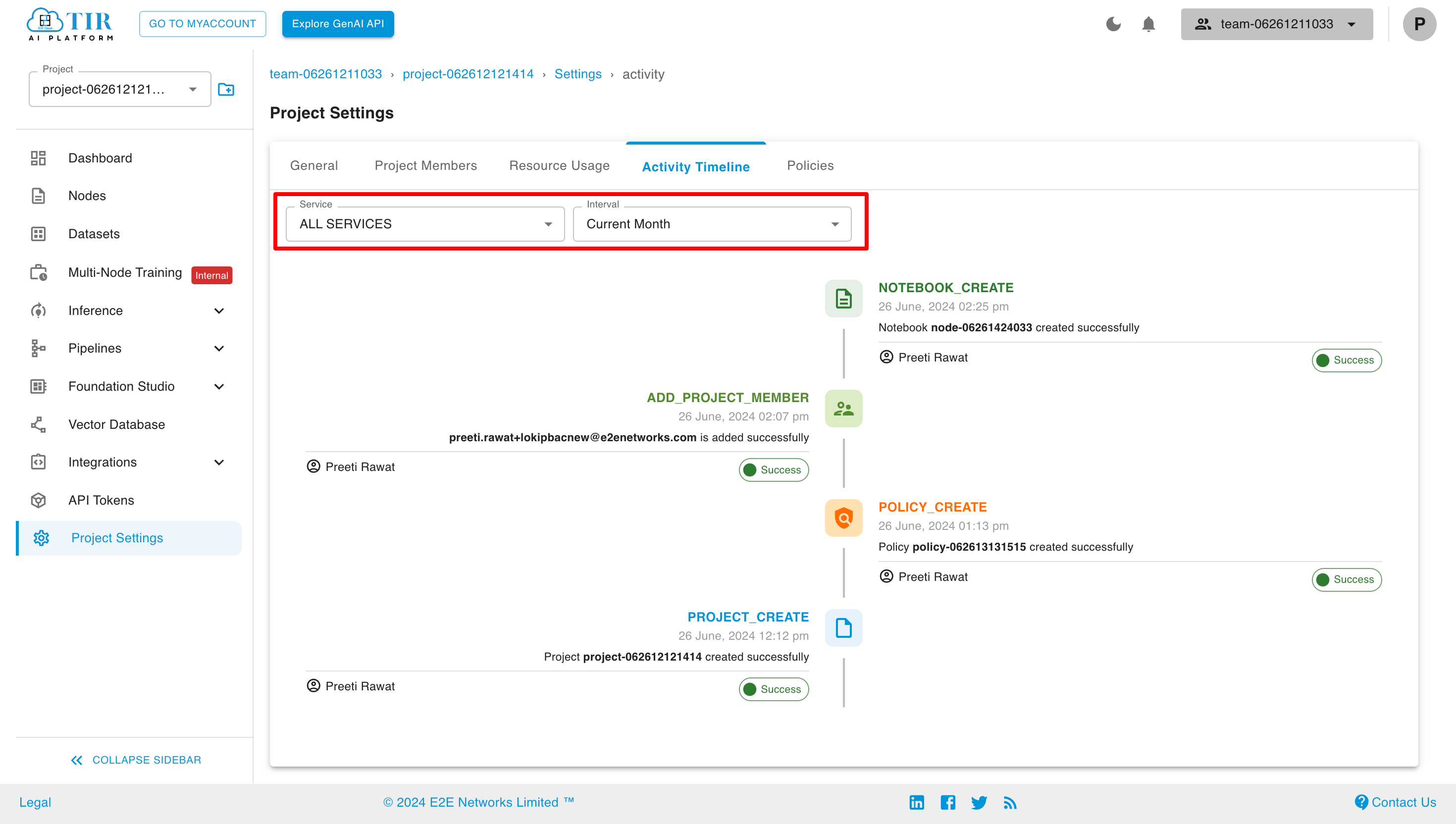This screenshot has width=1456, height=825.
Task: Click the NOTEBOOK_CREATE heading text
Action: point(946,288)
